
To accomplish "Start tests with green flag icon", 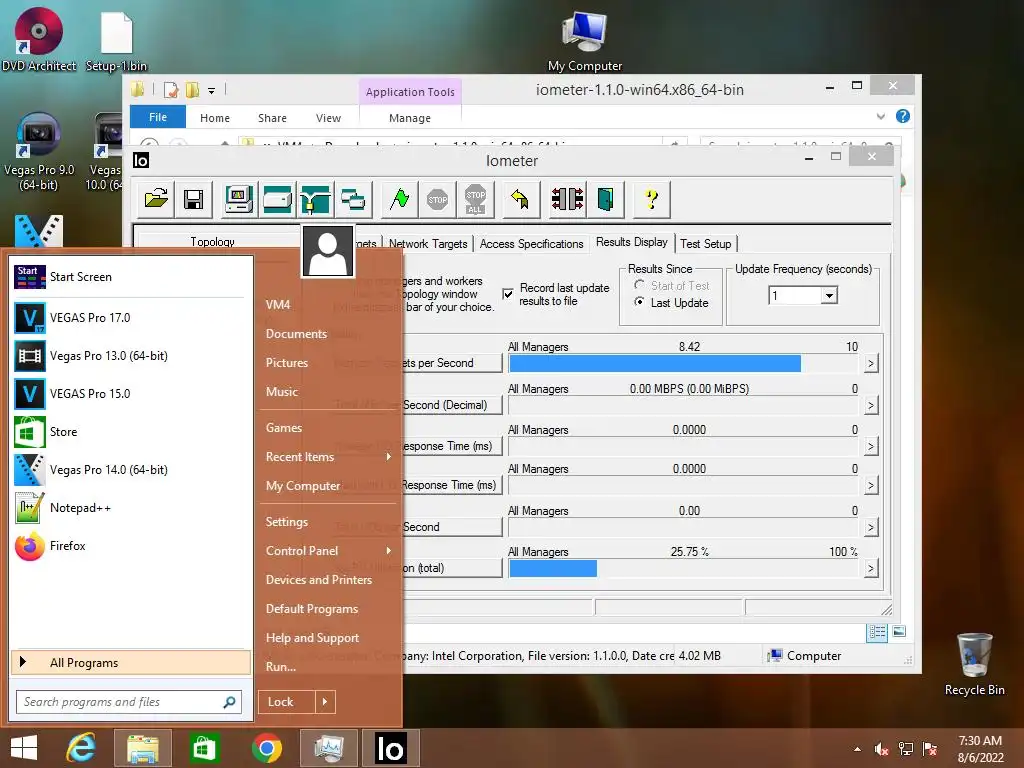I will 400,199.
